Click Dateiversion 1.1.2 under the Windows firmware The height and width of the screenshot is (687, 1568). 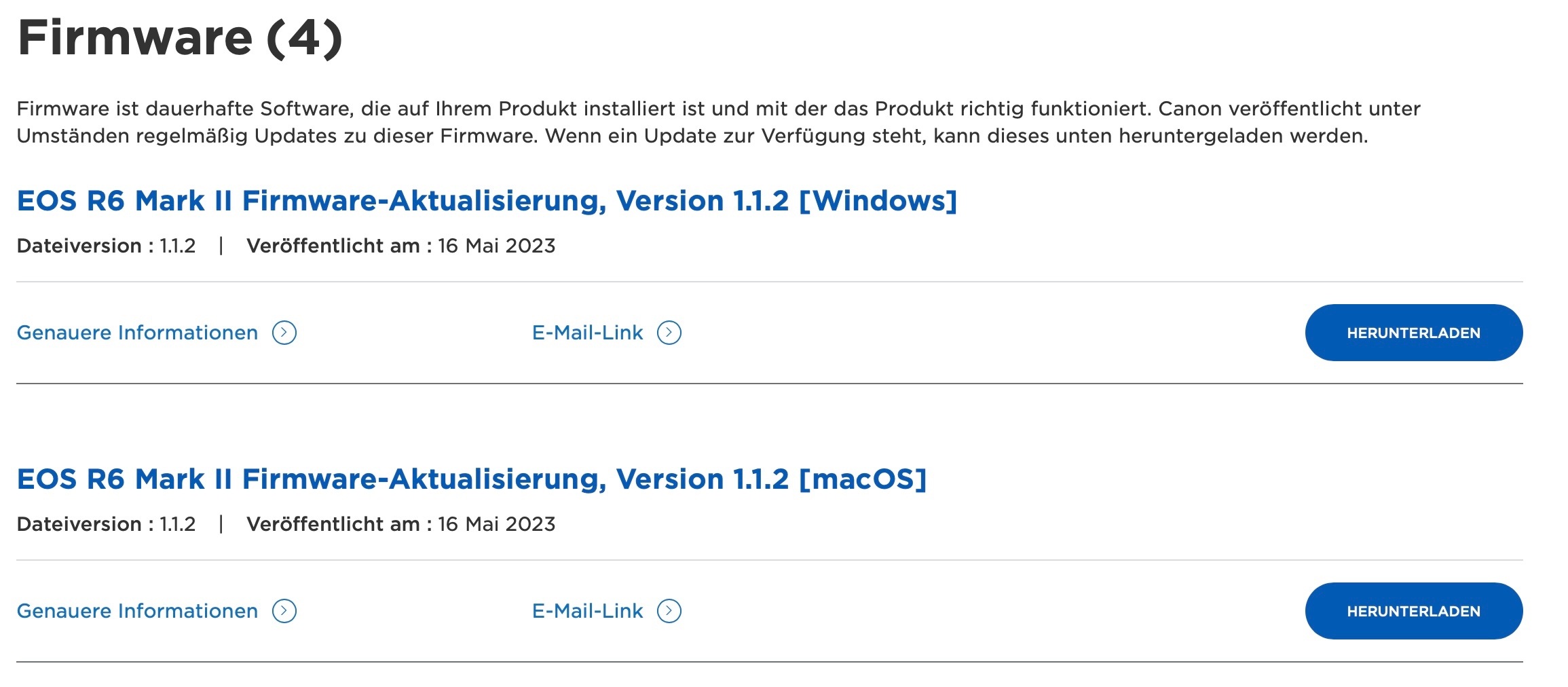(106, 246)
